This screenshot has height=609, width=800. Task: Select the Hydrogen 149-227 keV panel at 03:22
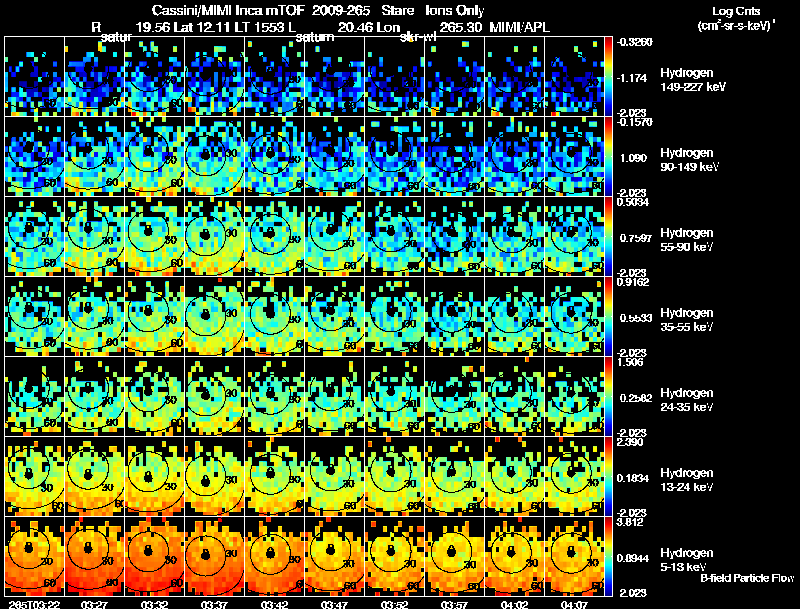(x=35, y=77)
